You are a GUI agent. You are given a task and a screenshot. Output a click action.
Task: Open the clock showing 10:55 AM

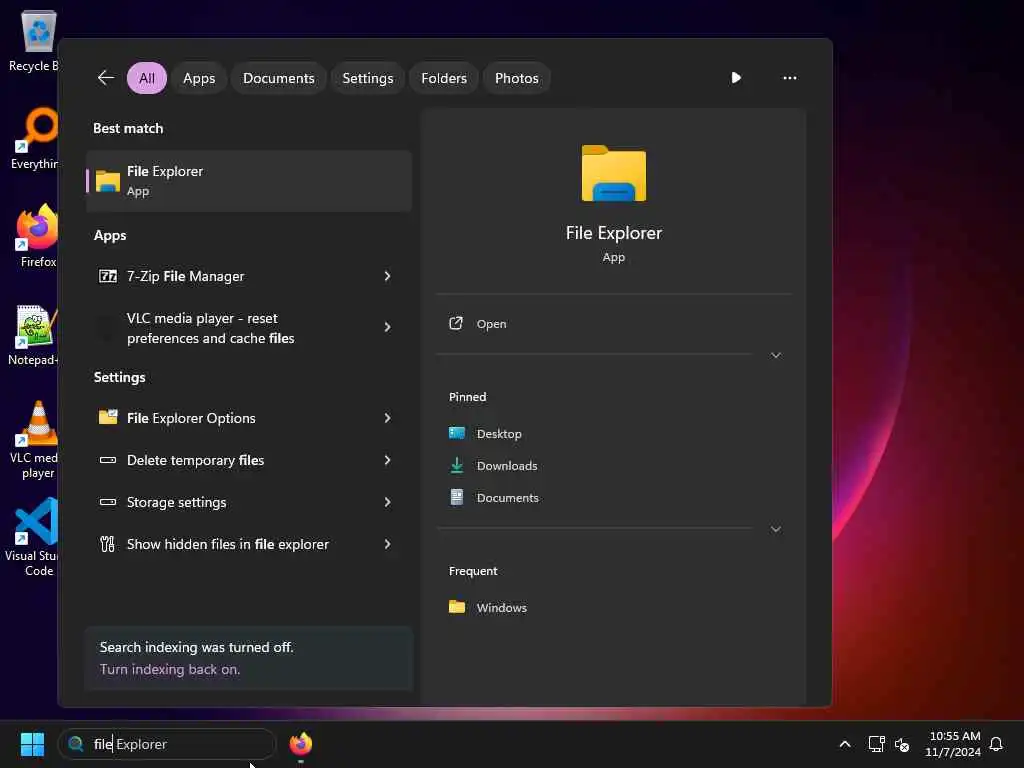[953, 744]
